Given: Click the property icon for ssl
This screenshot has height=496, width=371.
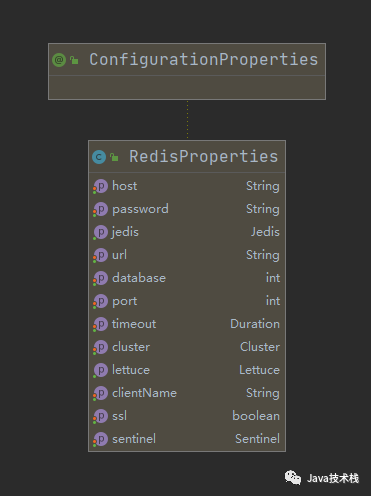Looking at the screenshot, I should pyautogui.click(x=100, y=416).
